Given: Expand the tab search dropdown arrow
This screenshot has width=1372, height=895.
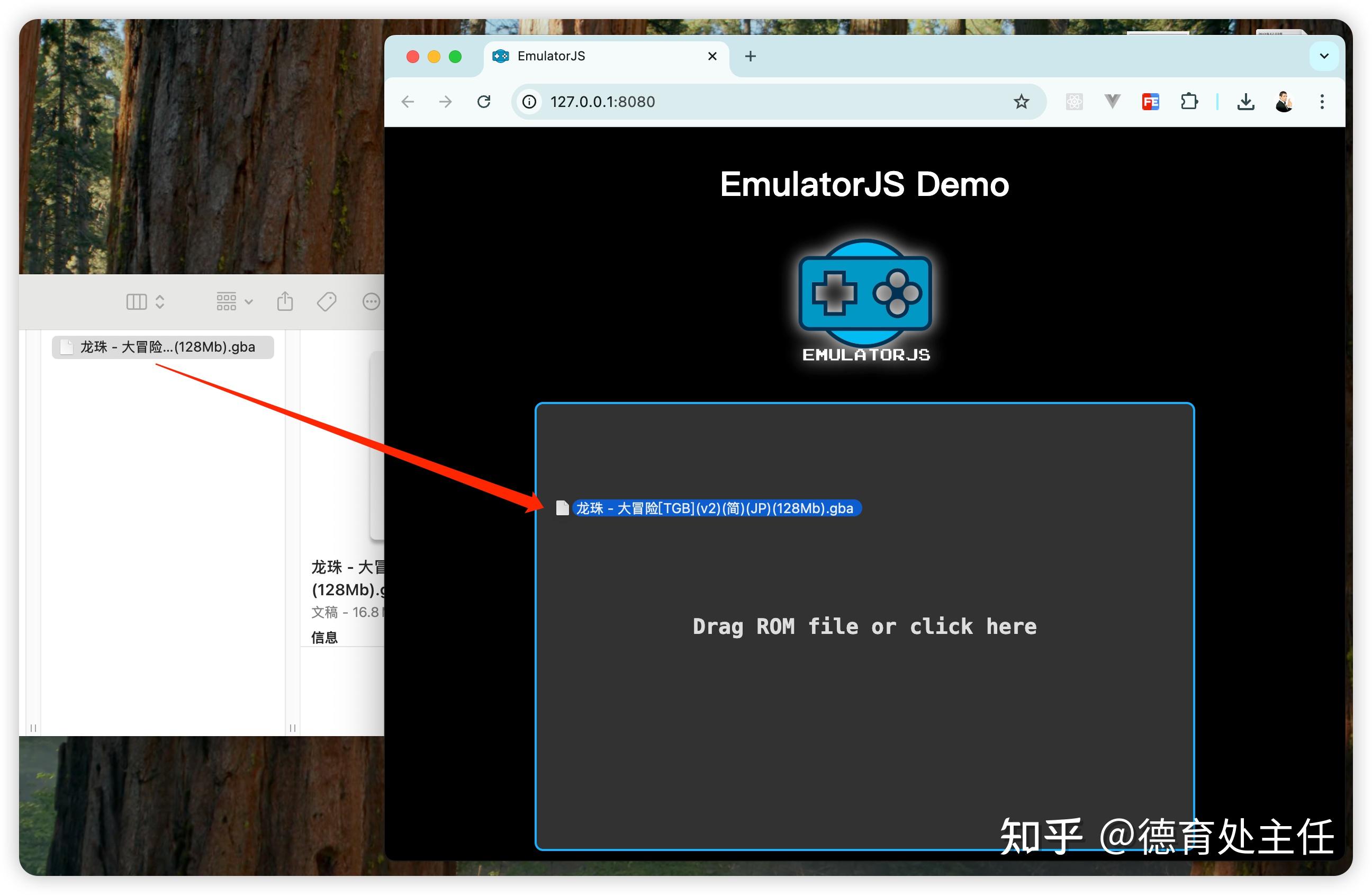Looking at the screenshot, I should point(1324,57).
